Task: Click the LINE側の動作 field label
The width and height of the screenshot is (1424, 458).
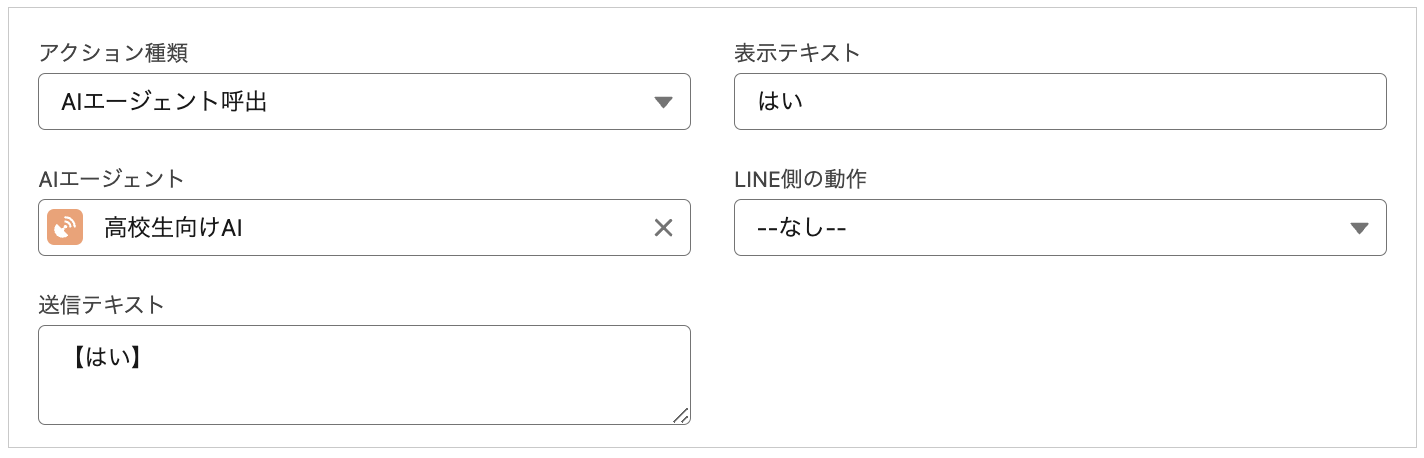Action: tap(800, 180)
